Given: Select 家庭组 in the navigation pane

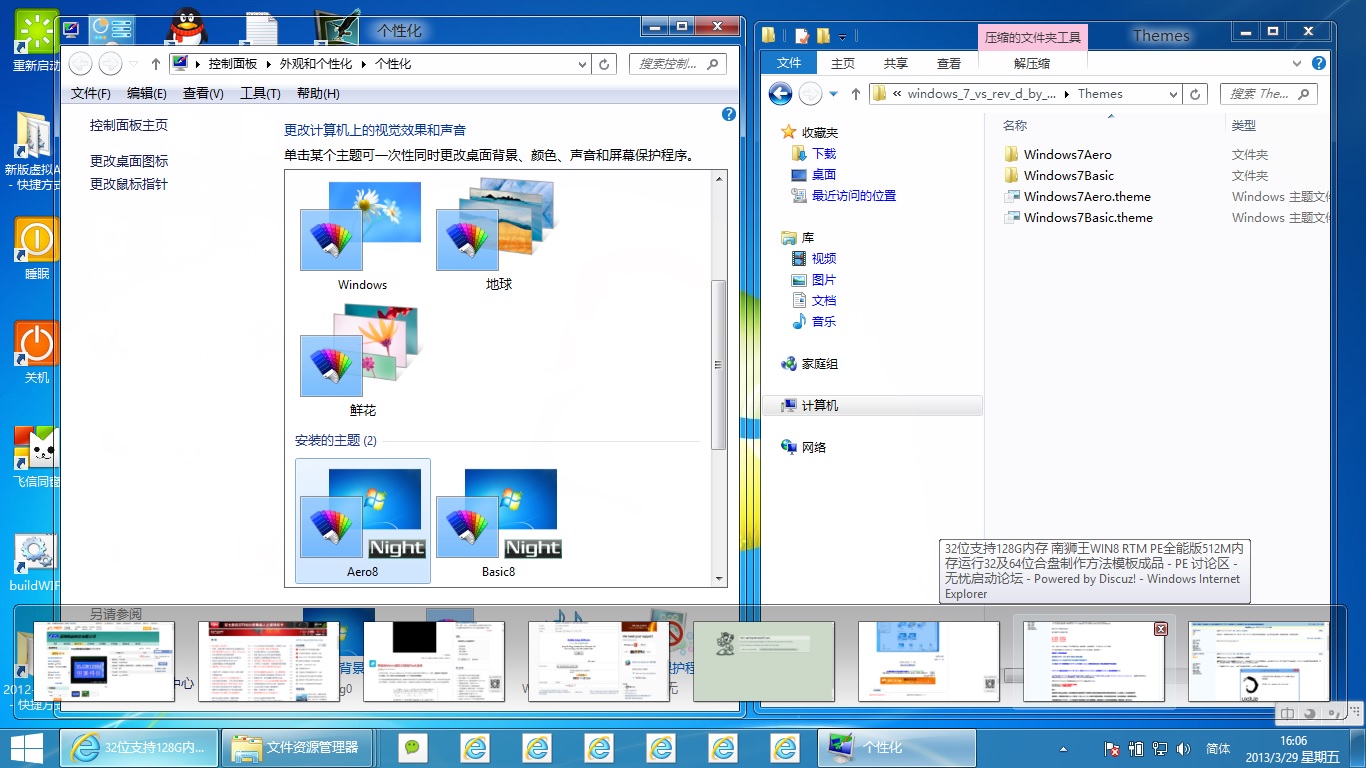Looking at the screenshot, I should coord(810,365).
